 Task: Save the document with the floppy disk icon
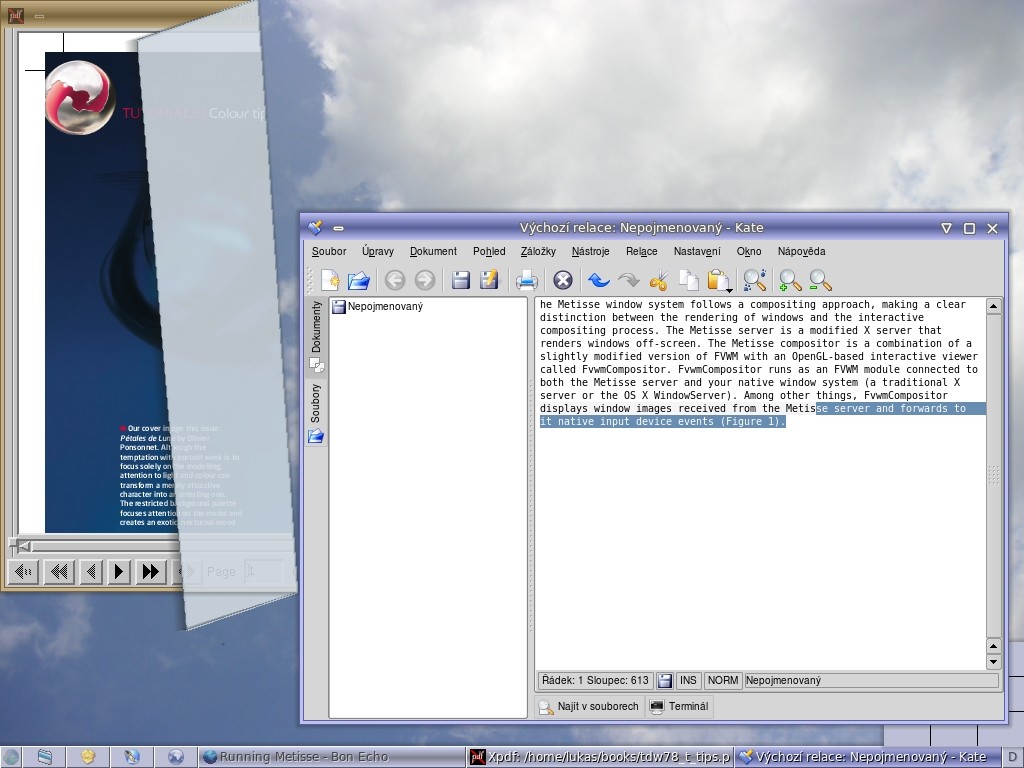click(x=461, y=280)
